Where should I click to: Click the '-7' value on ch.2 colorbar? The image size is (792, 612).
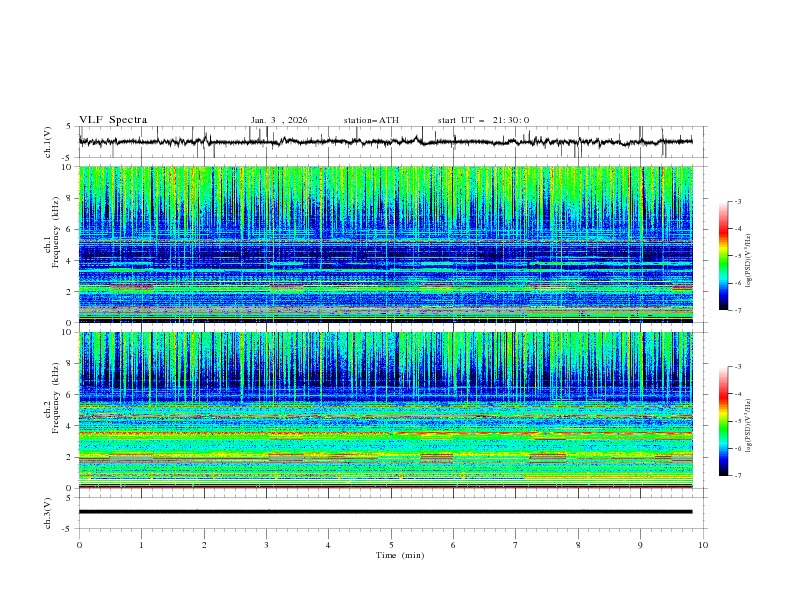tap(737, 475)
